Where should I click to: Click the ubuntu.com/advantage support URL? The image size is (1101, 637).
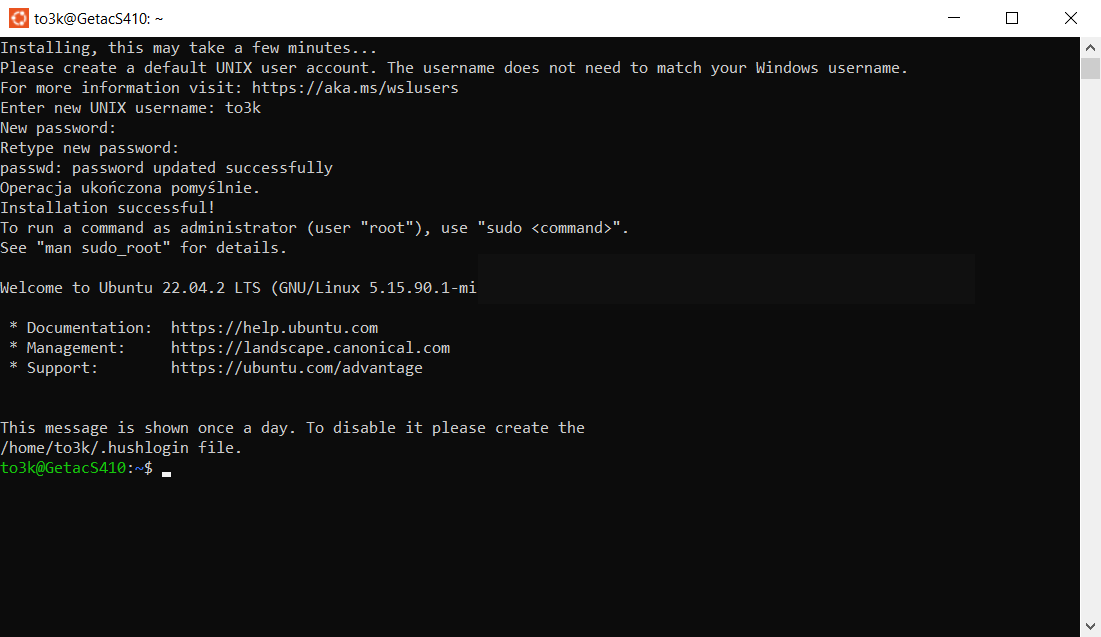click(296, 368)
